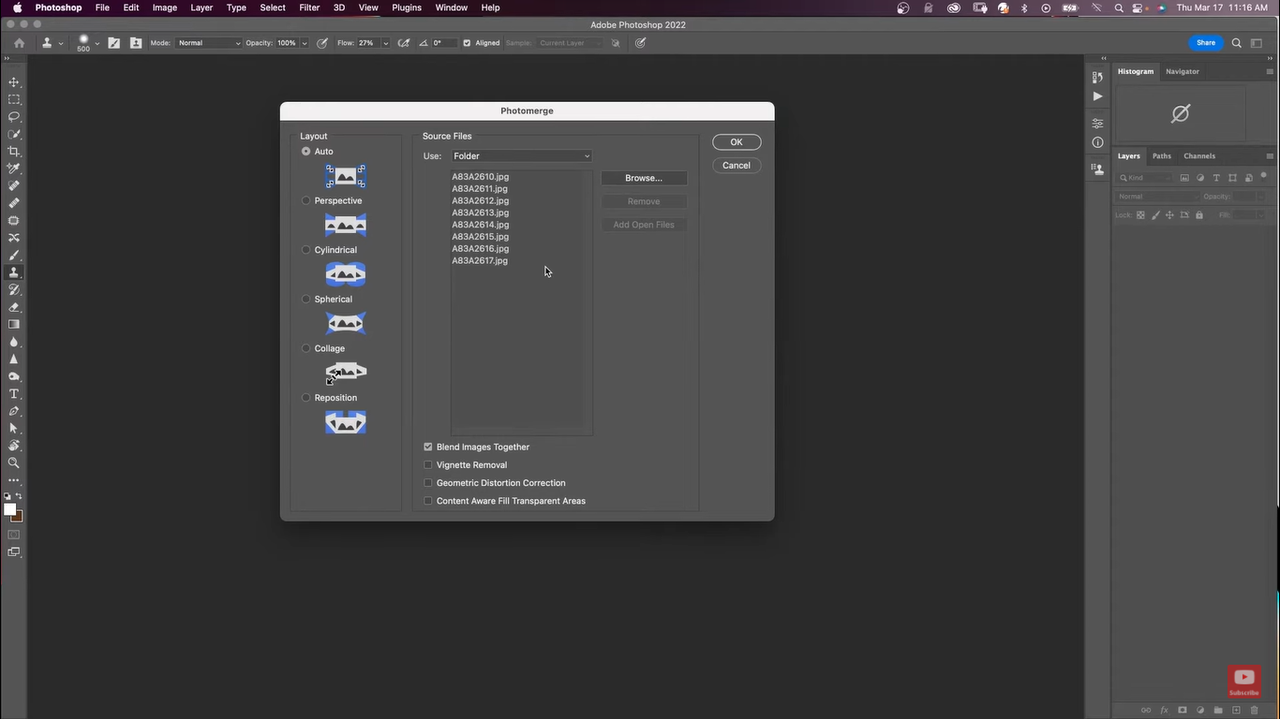Select the Spherical layout option
Screen dimensions: 1280x719
(306, 299)
